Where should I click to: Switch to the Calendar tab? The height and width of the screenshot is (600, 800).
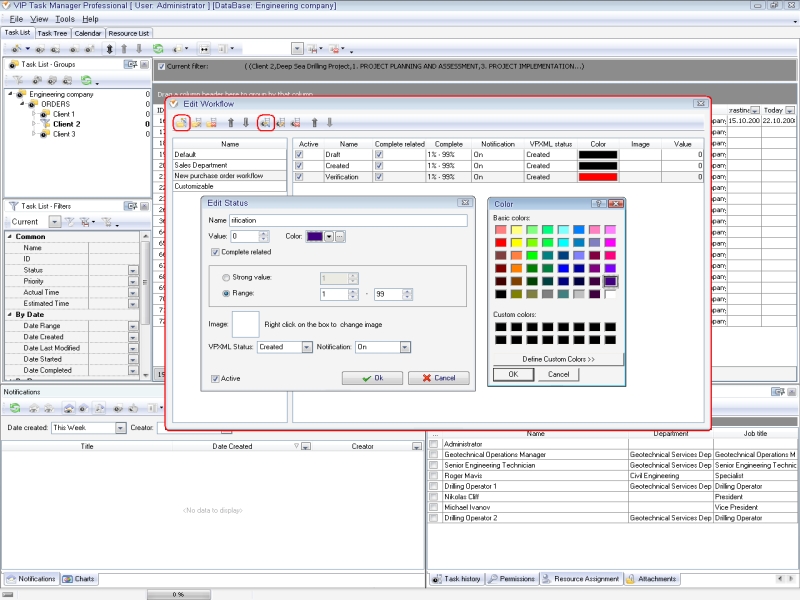[87, 33]
